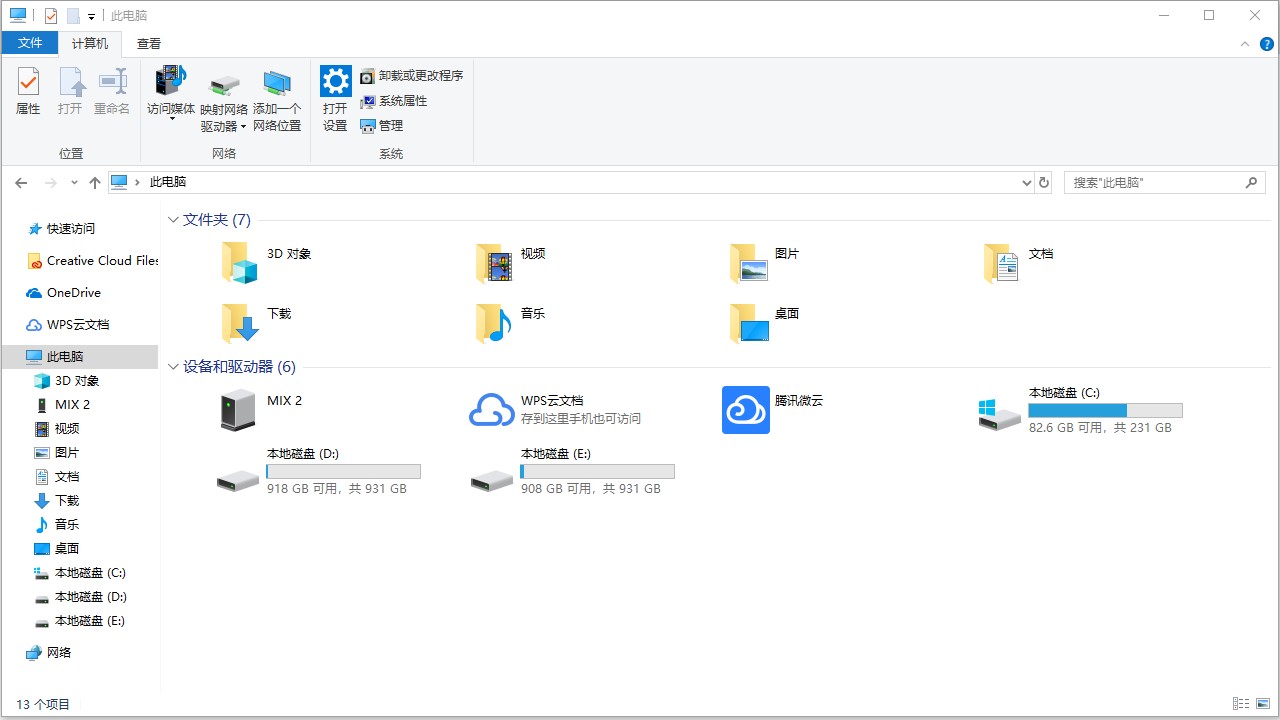
Task: Open Creative Cloud Files in navigation pane
Action: pyautogui.click(x=92, y=261)
